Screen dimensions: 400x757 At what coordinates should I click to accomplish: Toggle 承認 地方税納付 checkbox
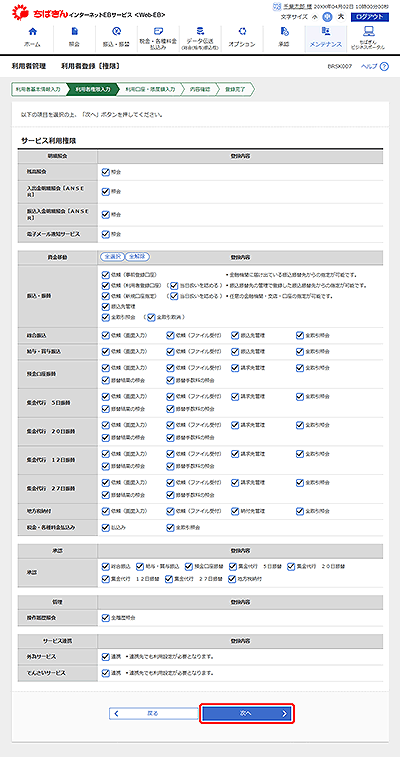coord(232,579)
